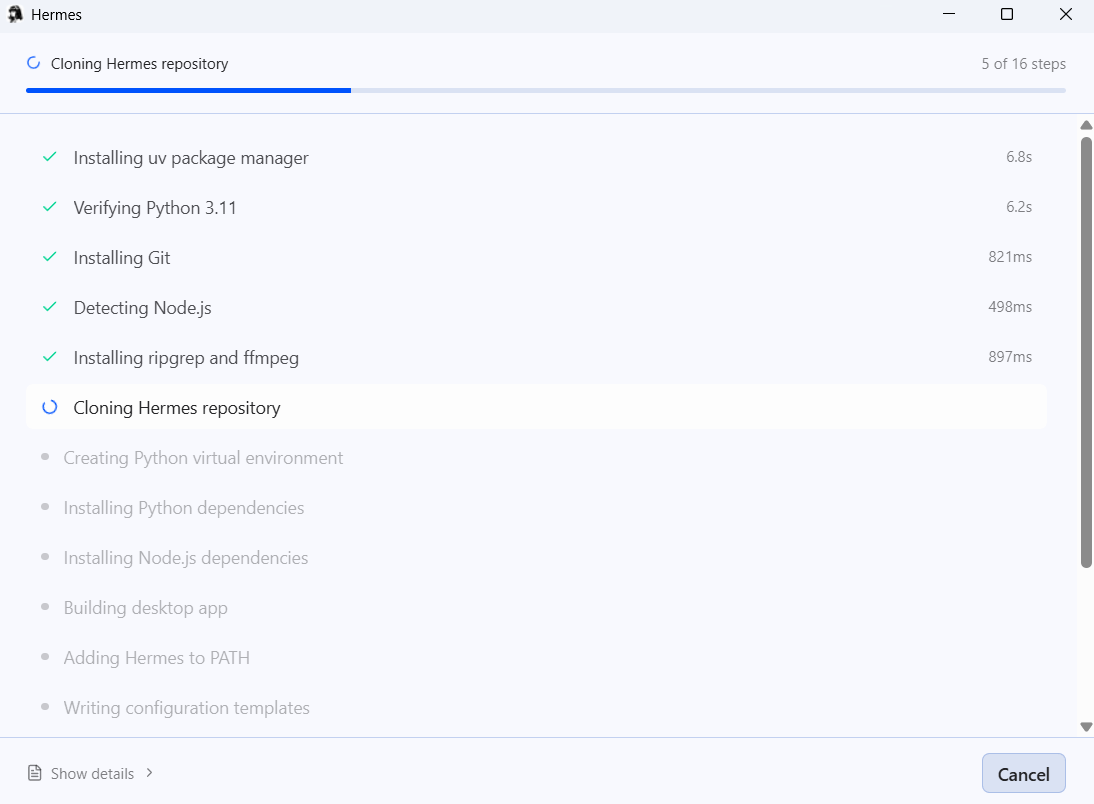Viewport: 1094px width, 804px height.
Task: Select the Detecting Node.js step
Action: (x=537, y=308)
